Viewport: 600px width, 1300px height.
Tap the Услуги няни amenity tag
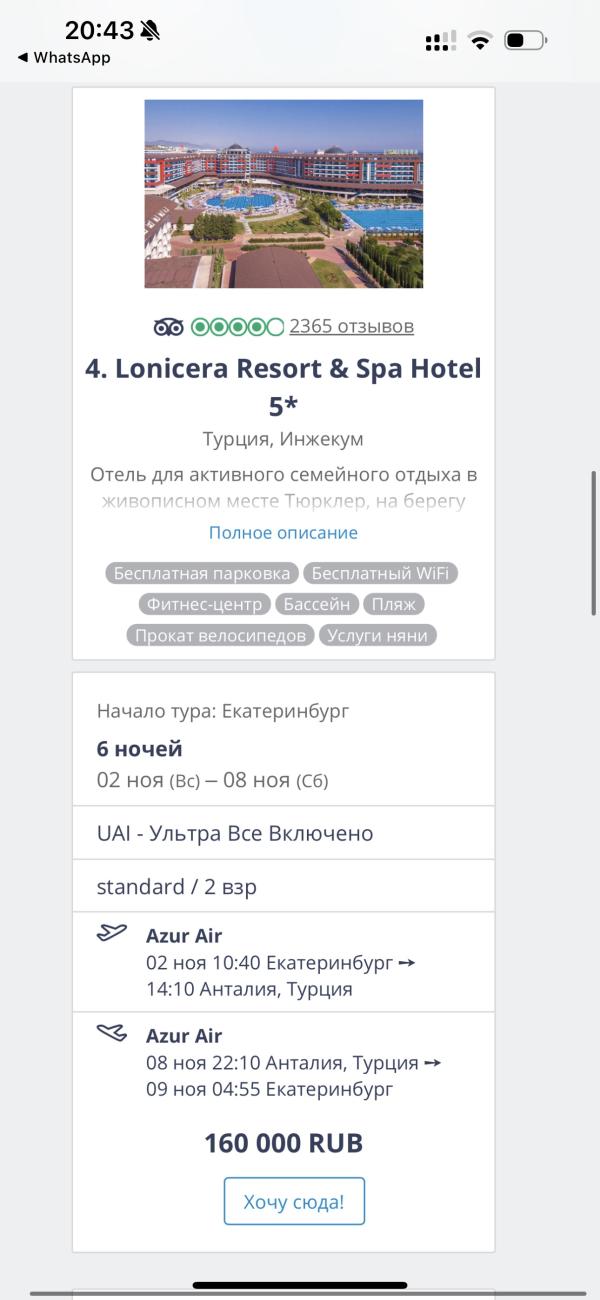[377, 635]
